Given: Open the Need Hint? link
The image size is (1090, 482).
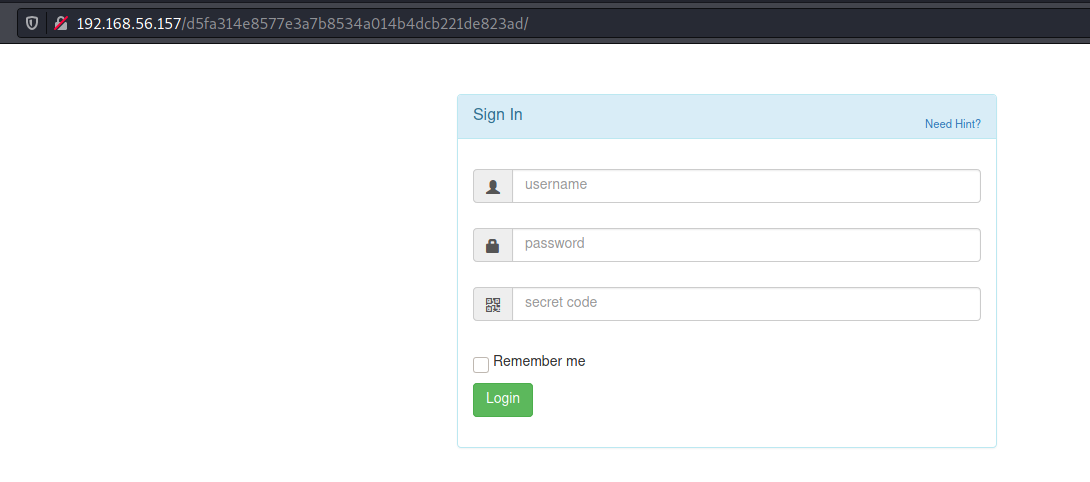Looking at the screenshot, I should [x=952, y=124].
